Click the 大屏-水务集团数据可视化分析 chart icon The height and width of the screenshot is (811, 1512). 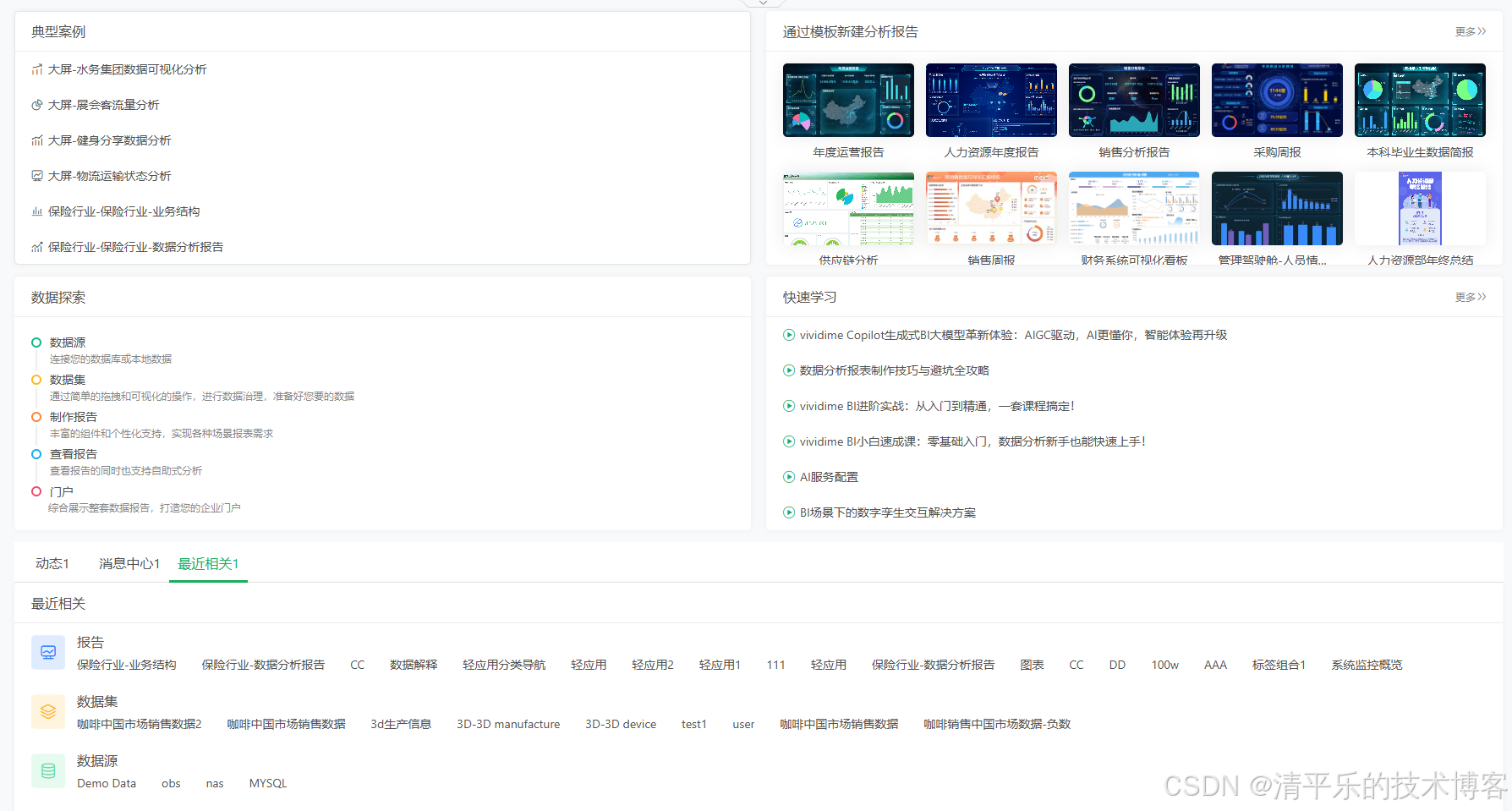37,69
